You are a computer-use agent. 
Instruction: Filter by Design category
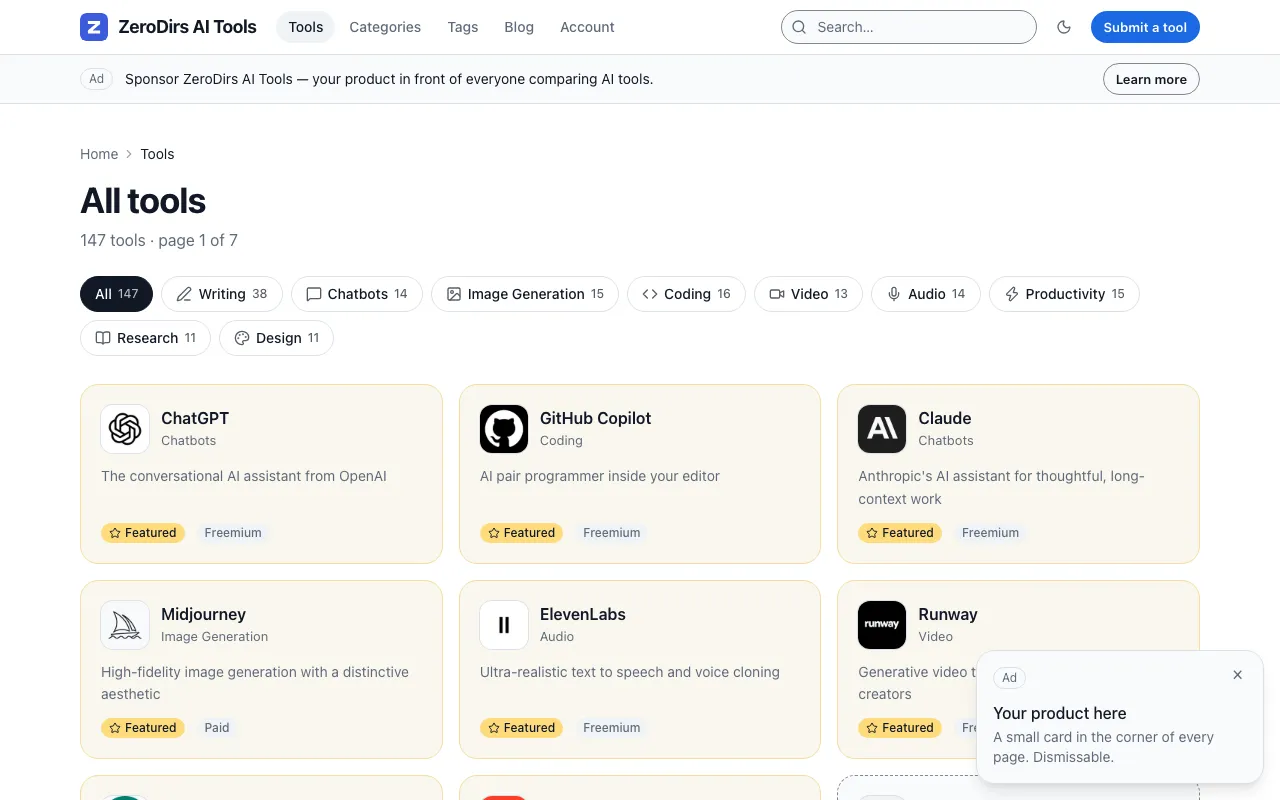coord(276,338)
